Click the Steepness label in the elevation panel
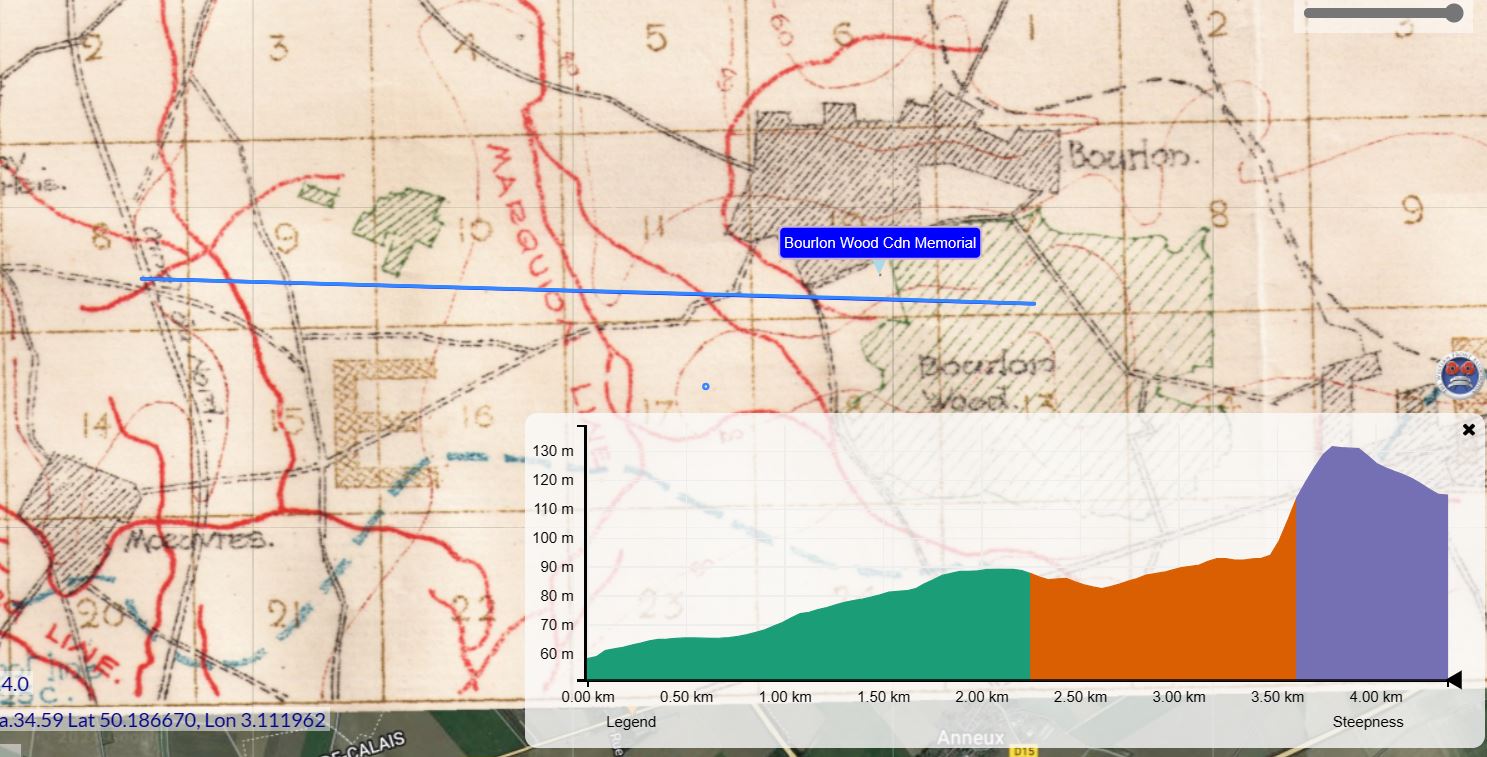1487x757 pixels. click(1368, 722)
